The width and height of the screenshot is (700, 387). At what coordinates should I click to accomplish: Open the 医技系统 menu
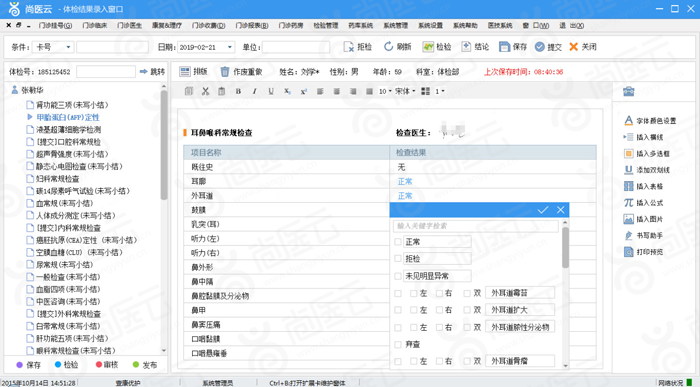[x=500, y=25]
